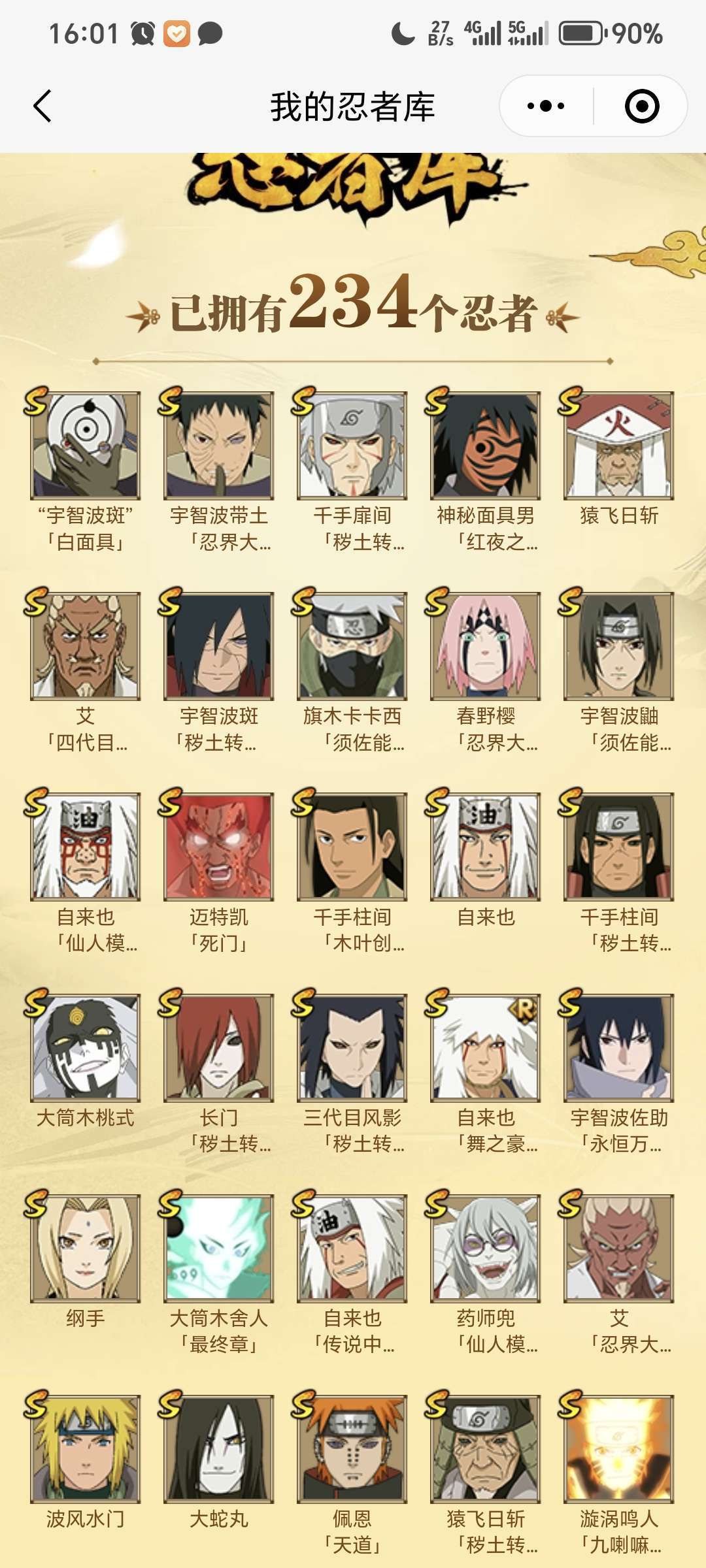Select 宇智波带土 ninja portrait

coord(219,446)
